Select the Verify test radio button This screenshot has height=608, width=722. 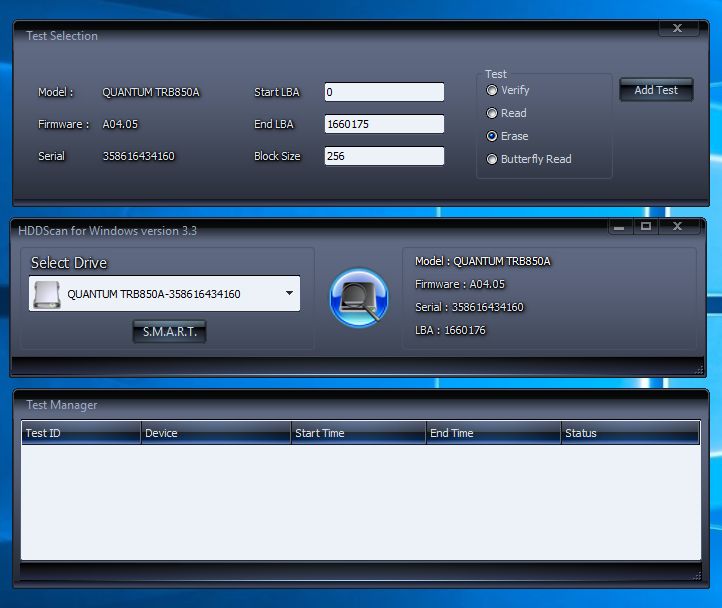click(492, 90)
